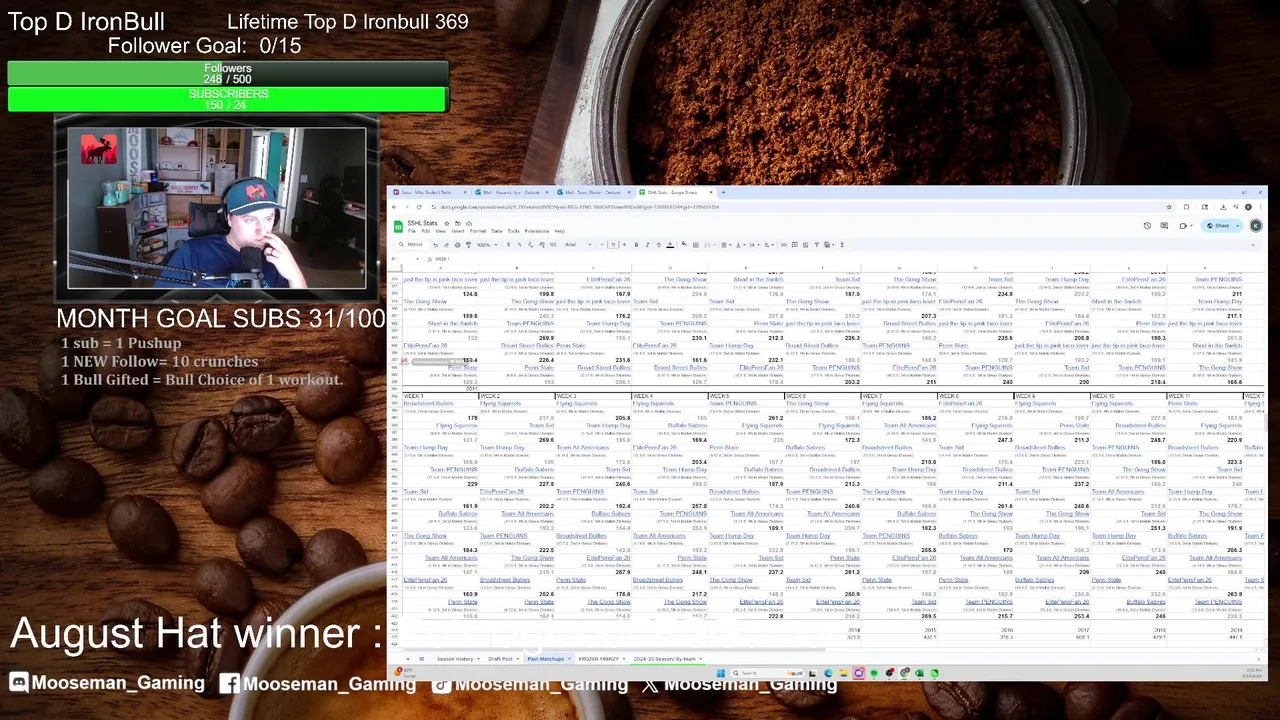The image size is (1280, 720).
Task: Select the 2015 year cell
Action: pyautogui.click(x=900, y=630)
